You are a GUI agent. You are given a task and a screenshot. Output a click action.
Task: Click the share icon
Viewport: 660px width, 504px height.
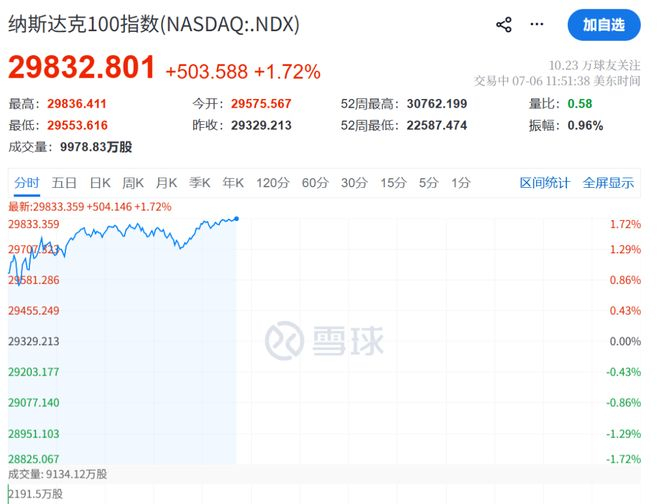pyautogui.click(x=504, y=24)
